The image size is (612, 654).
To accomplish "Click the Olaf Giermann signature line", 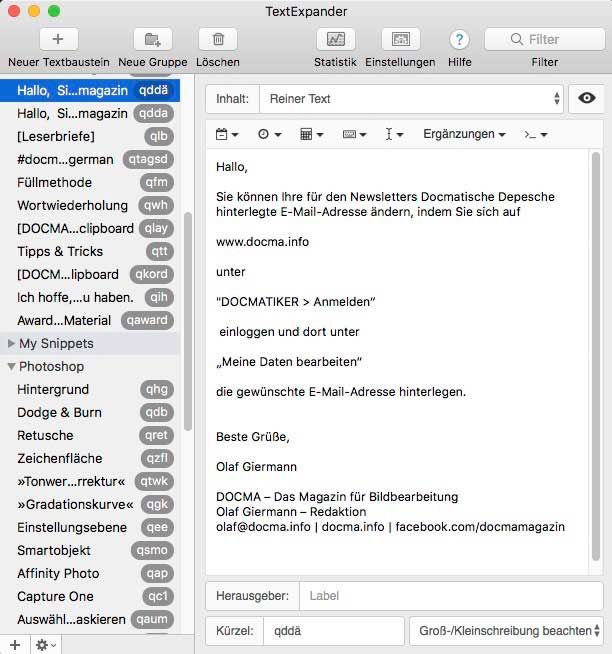I will click(x=256, y=467).
